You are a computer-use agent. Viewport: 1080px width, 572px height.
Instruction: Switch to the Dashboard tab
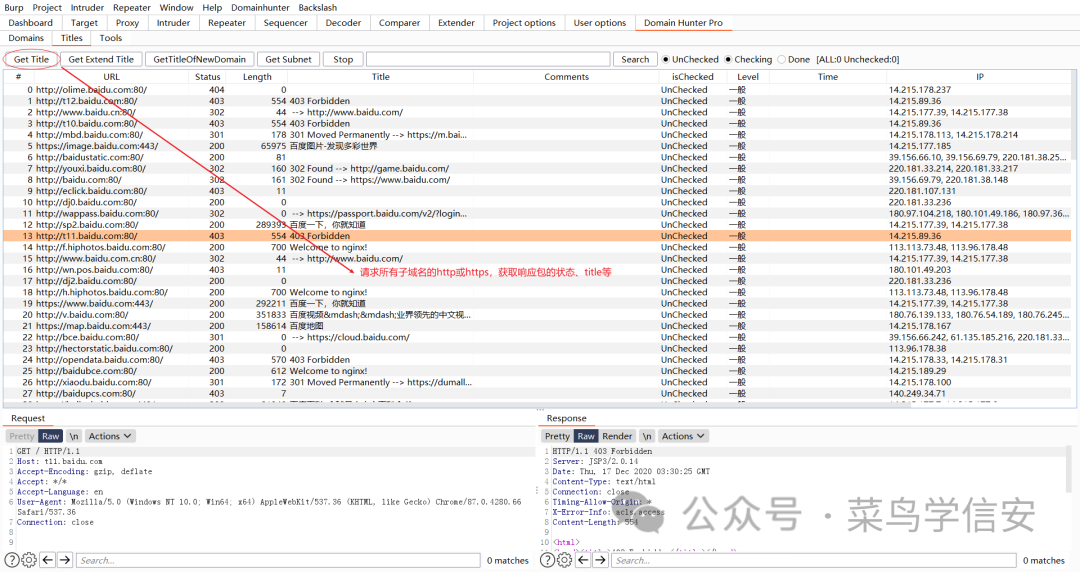tap(30, 23)
